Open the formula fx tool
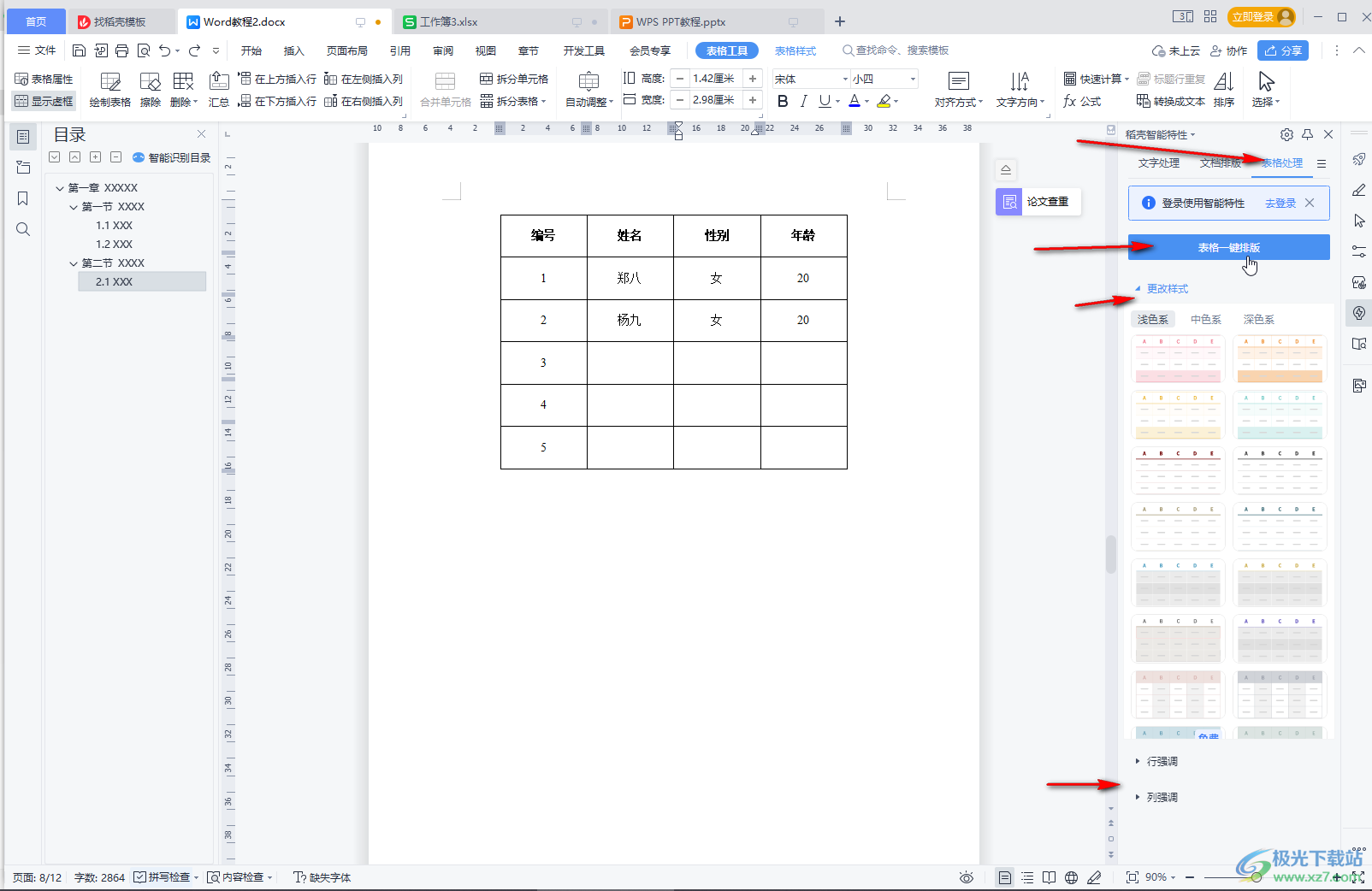 pos(1082,102)
